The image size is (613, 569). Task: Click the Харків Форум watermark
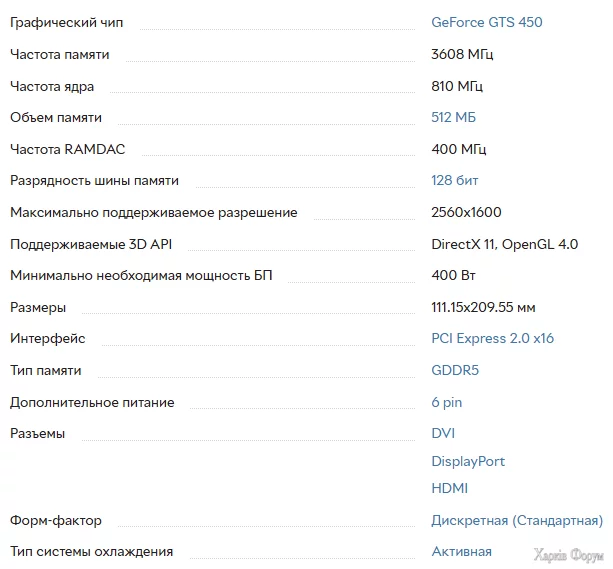click(x=569, y=556)
